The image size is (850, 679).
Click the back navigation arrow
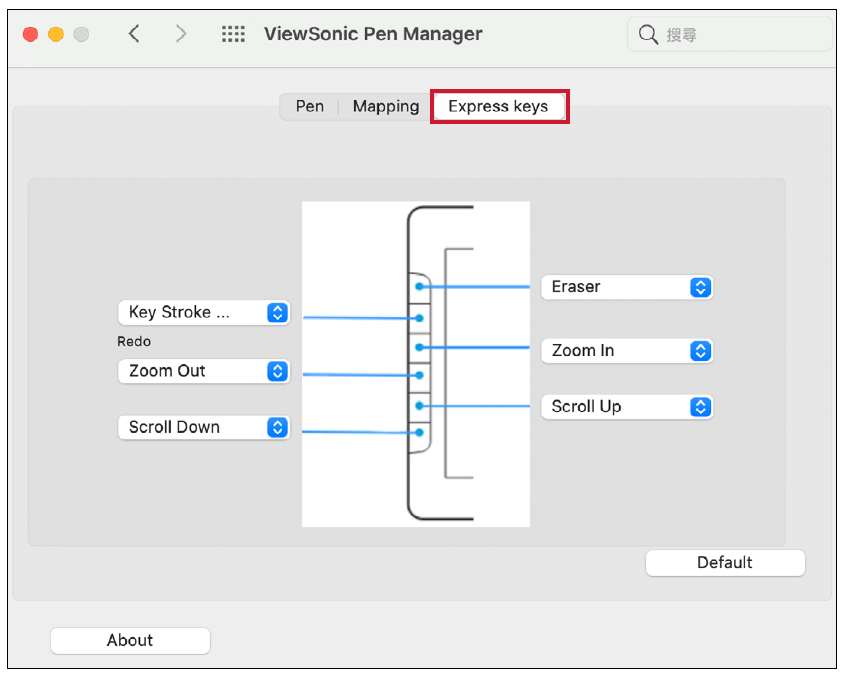[134, 34]
